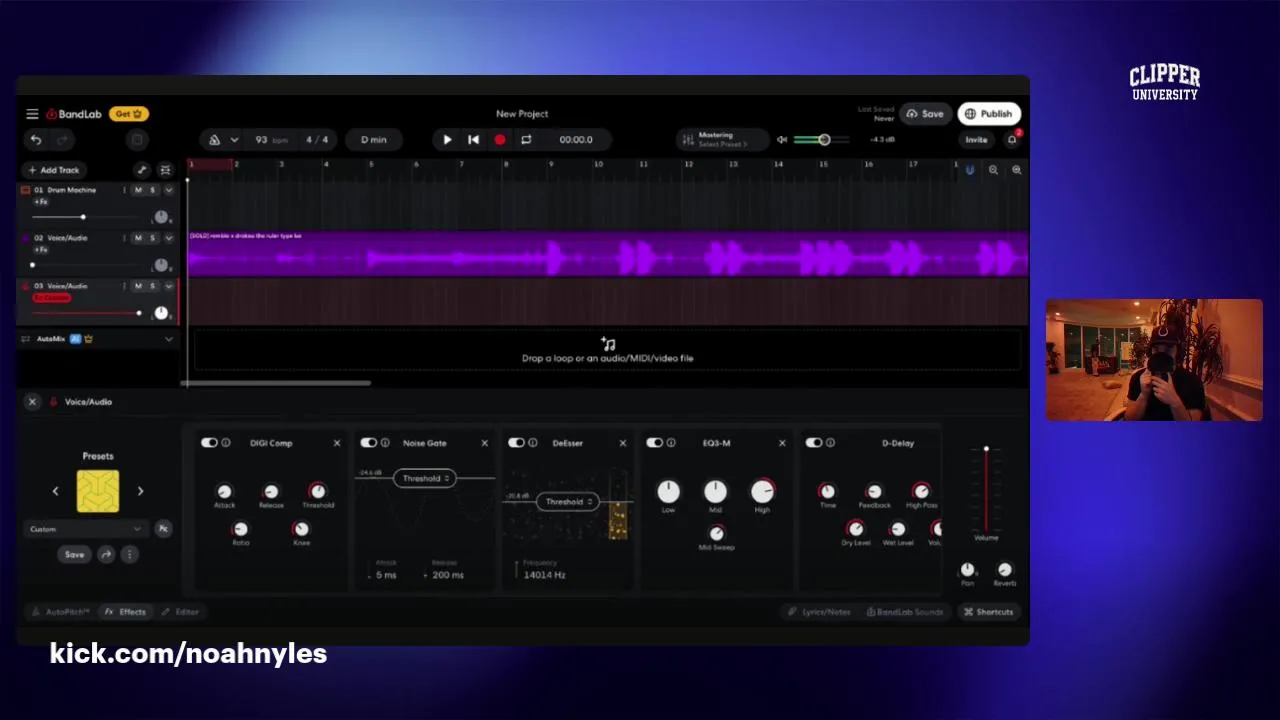Toggle the loop cycle button
1280x720 pixels.
(x=526, y=140)
